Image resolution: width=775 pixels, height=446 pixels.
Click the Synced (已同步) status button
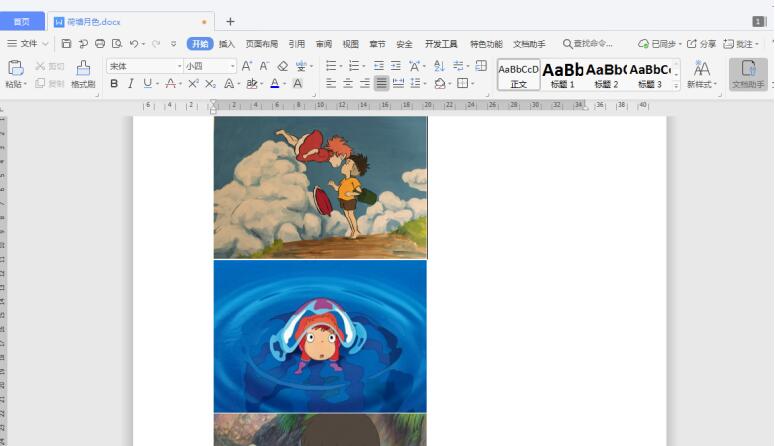(x=659, y=44)
